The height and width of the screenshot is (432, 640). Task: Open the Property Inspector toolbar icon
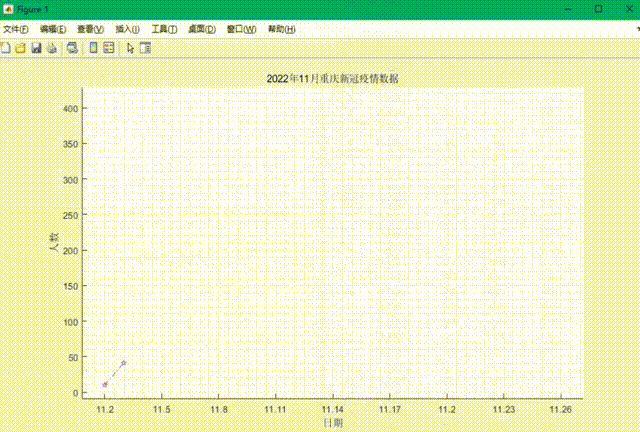145,48
